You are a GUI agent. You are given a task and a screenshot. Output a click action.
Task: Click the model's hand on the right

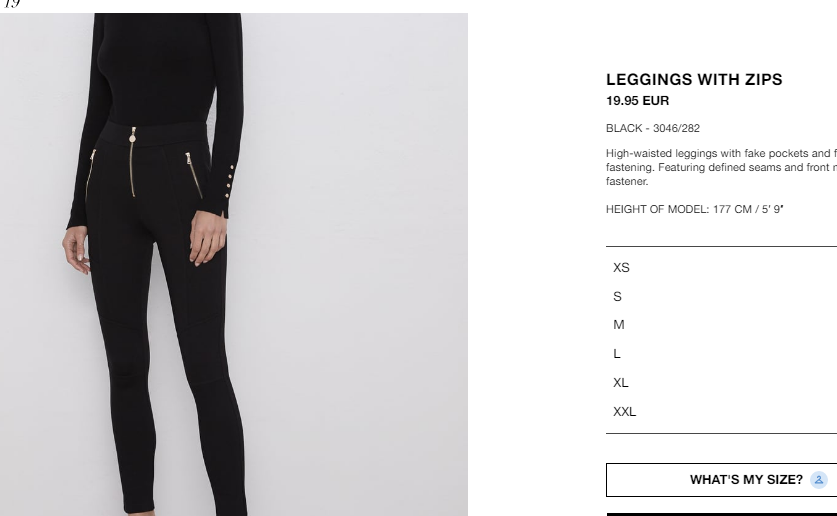click(x=208, y=237)
